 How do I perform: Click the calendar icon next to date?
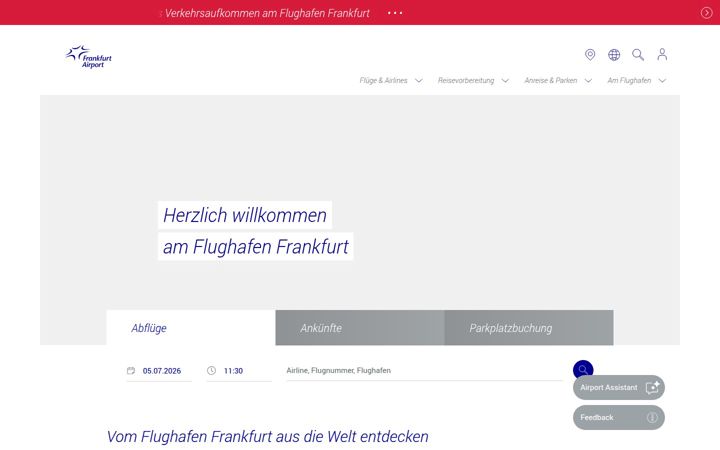click(131, 371)
